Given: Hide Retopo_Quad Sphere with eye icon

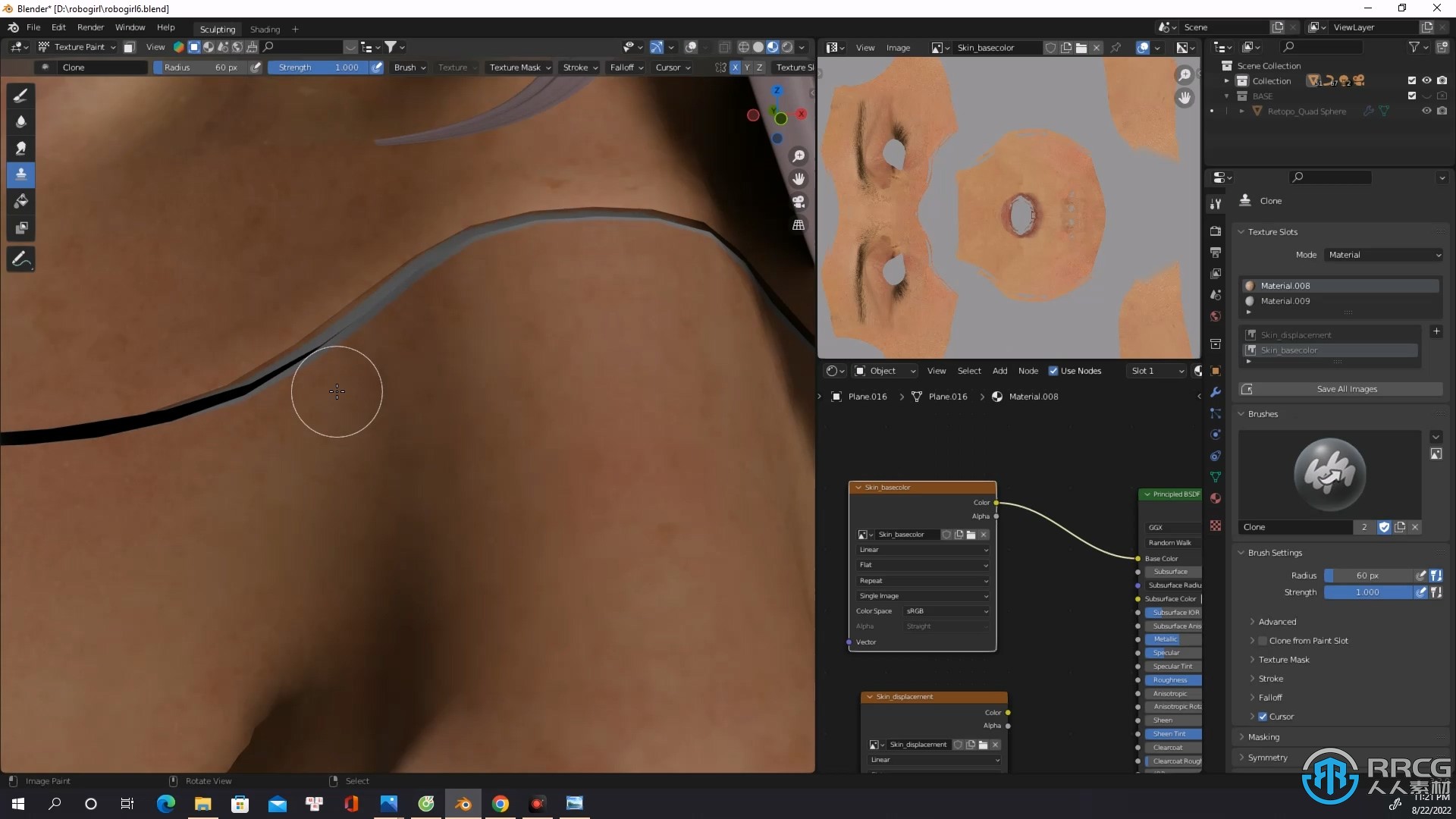Looking at the screenshot, I should 1426,111.
